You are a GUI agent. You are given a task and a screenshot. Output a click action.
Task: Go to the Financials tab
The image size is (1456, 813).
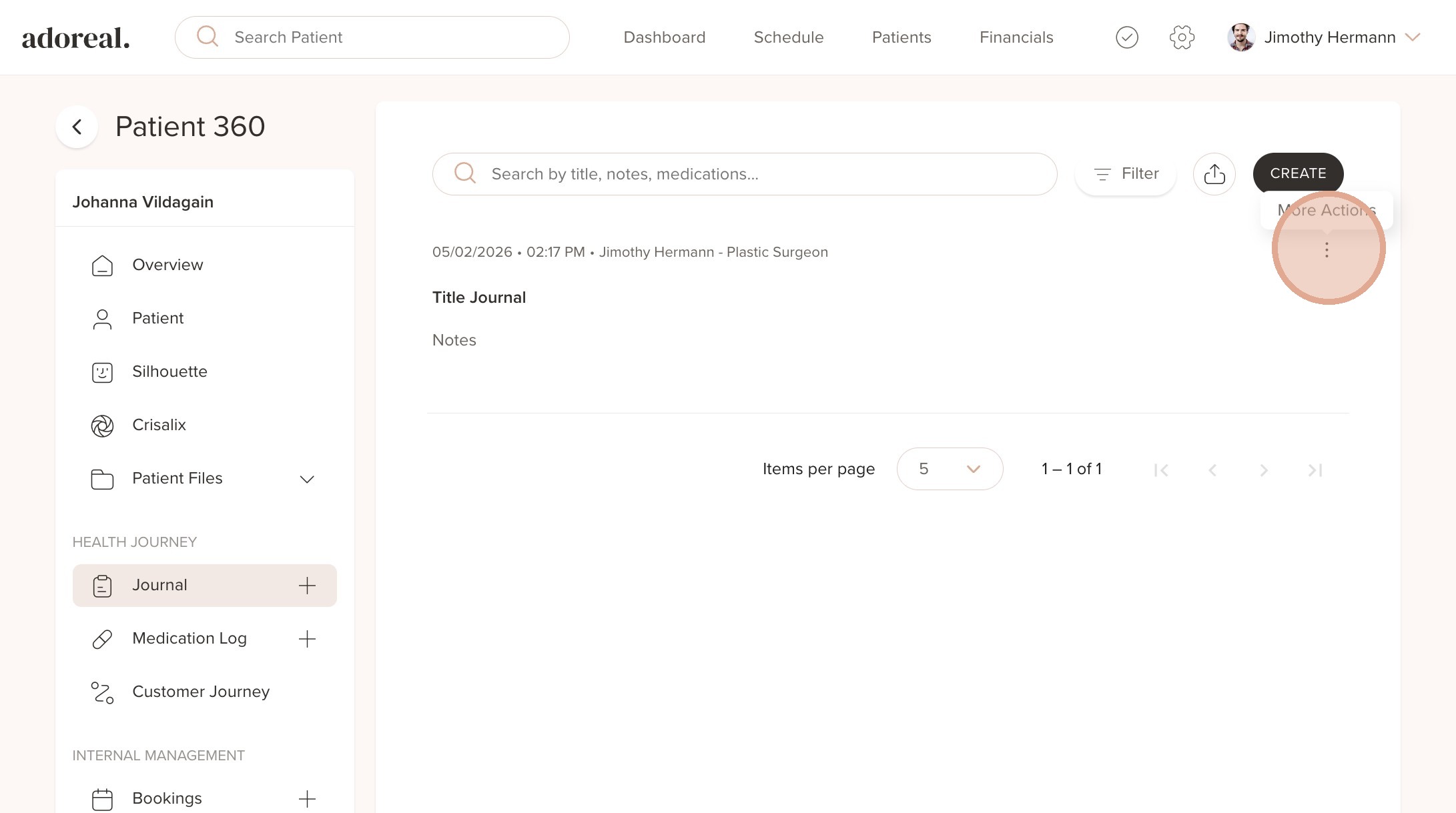[x=1016, y=37]
